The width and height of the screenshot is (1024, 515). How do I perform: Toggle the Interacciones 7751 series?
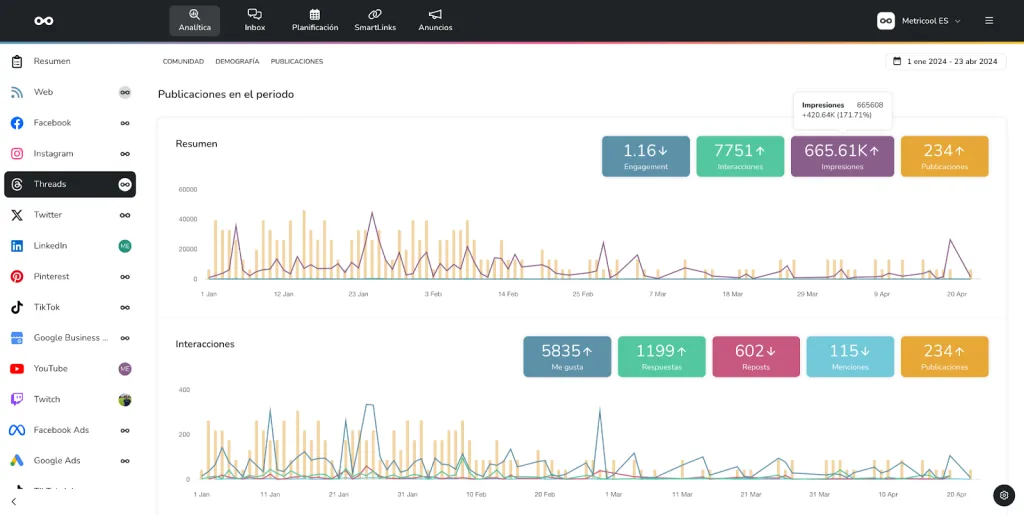pyautogui.click(x=740, y=156)
